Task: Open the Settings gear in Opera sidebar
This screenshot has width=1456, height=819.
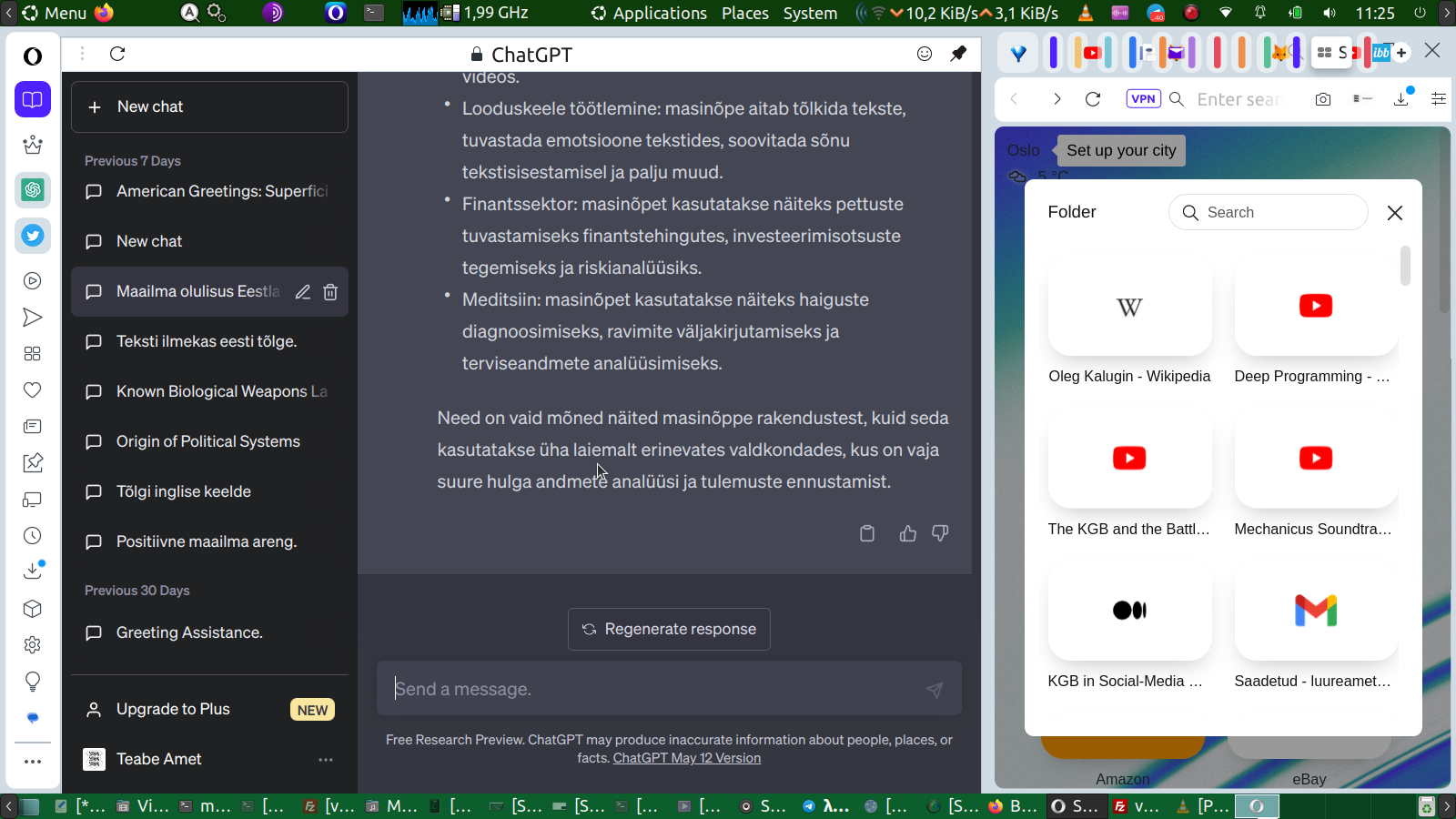Action: (33, 645)
